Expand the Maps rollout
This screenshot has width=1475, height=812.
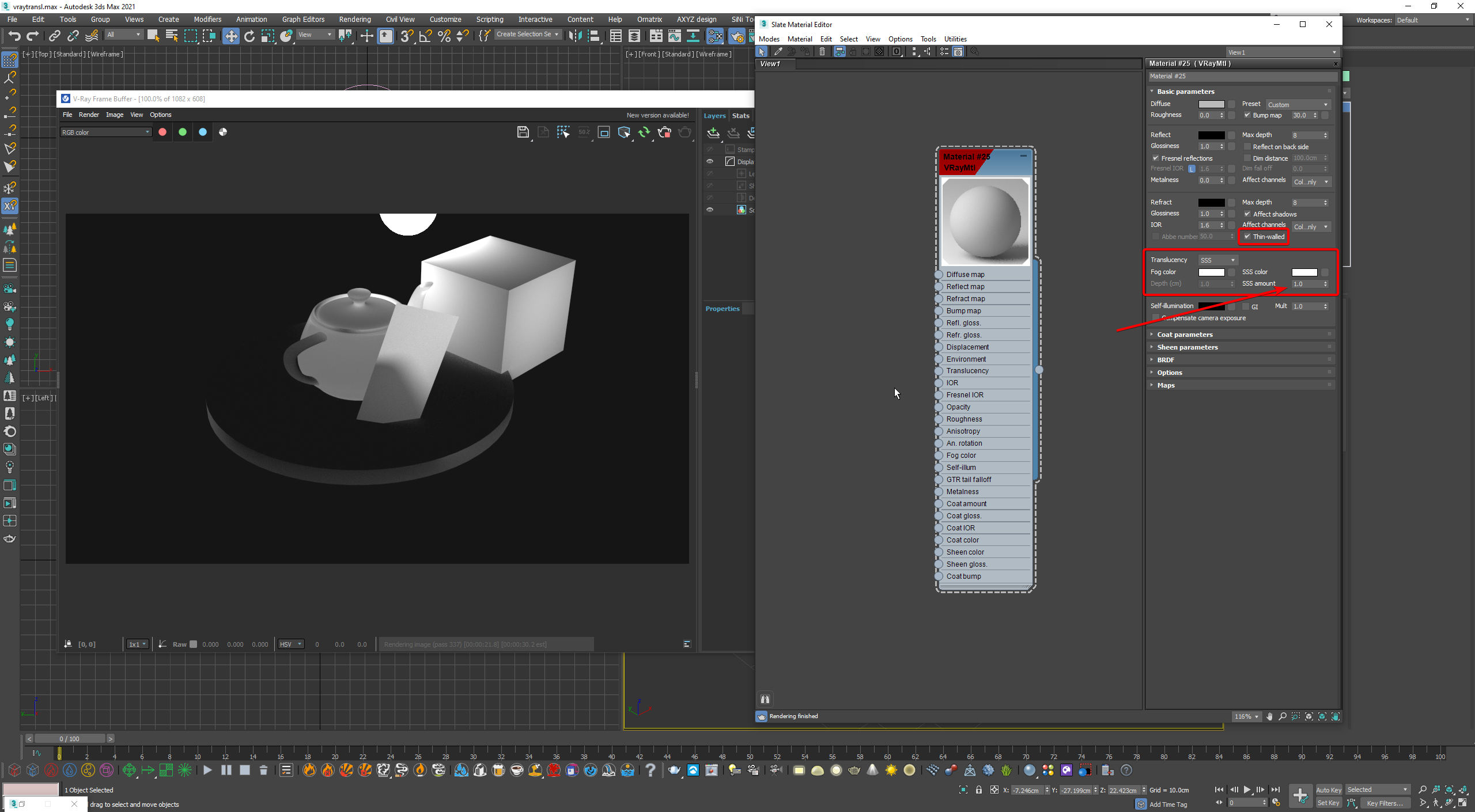coord(1240,385)
